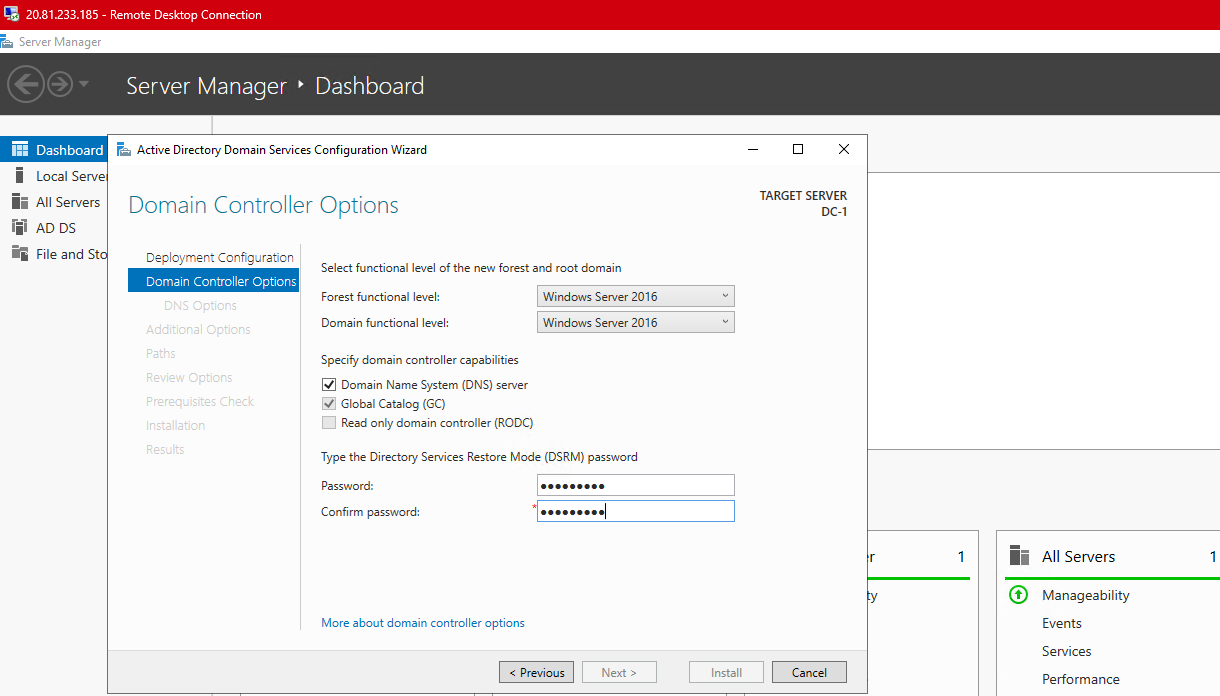Click the Install button

[x=727, y=673]
